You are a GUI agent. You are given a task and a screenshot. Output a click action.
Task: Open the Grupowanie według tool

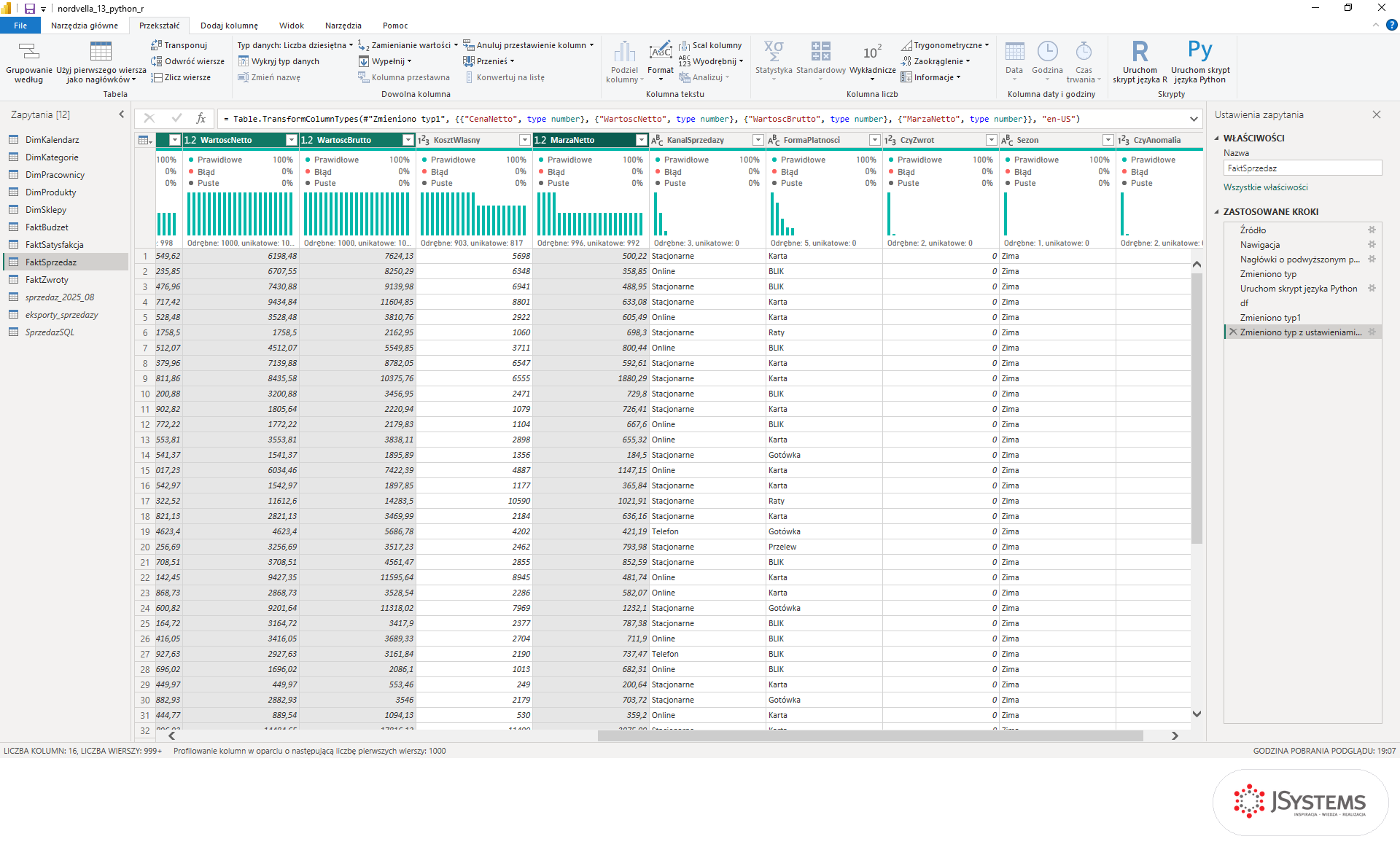[x=29, y=62]
